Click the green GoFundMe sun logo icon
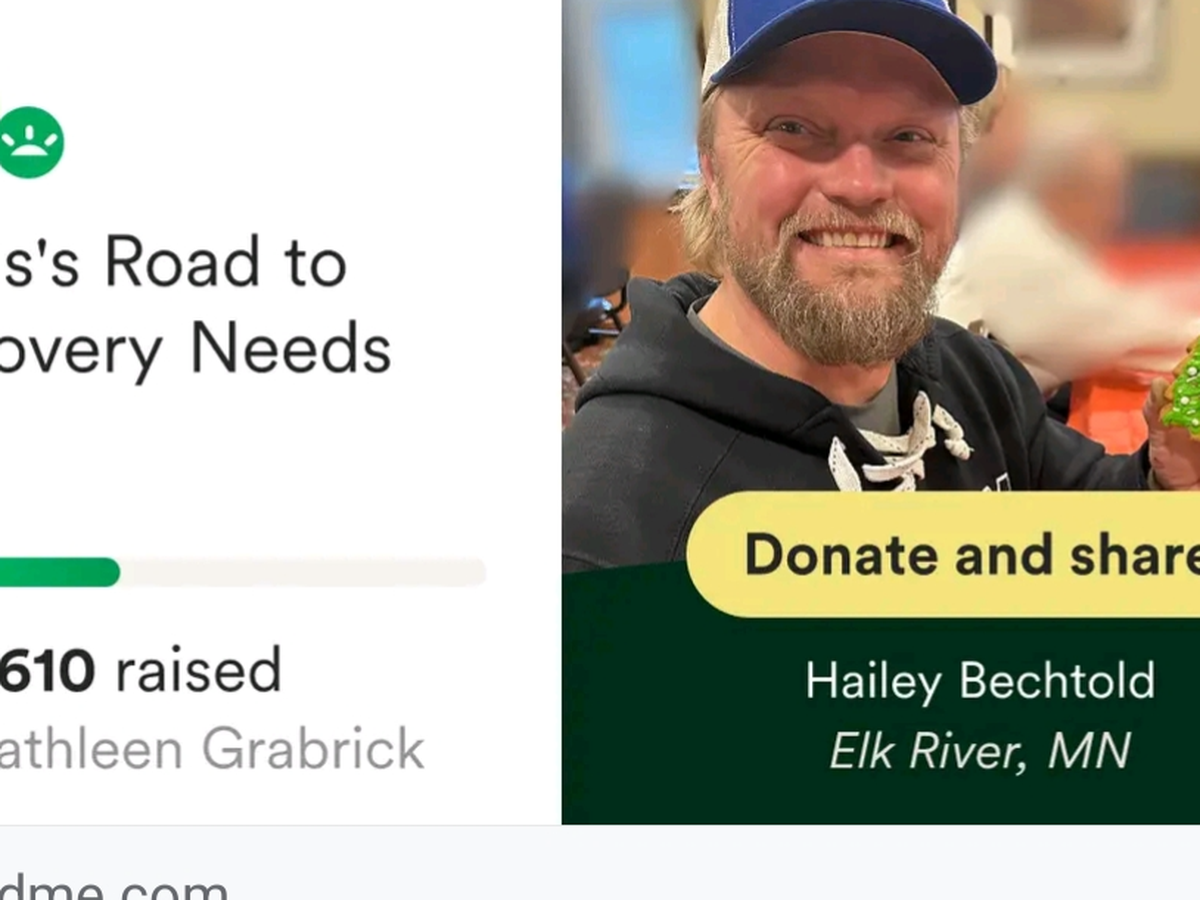Viewport: 1200px width, 900px height. tap(30, 142)
